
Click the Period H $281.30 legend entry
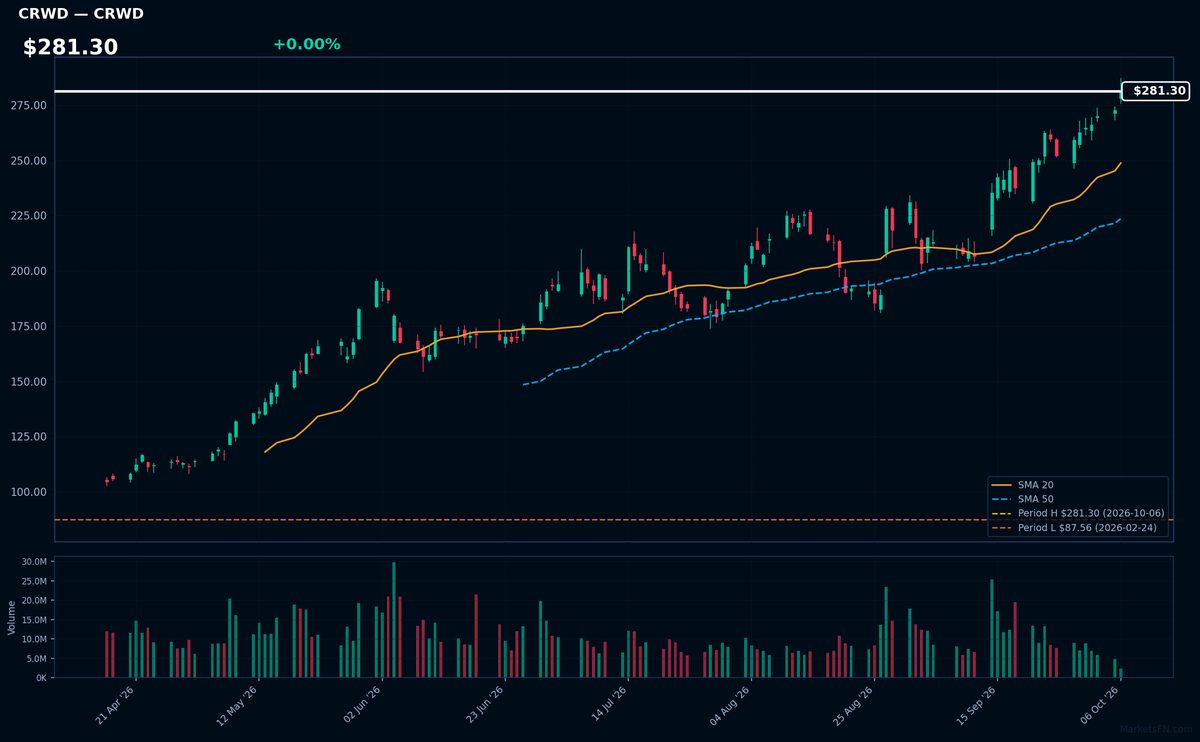click(x=1077, y=513)
